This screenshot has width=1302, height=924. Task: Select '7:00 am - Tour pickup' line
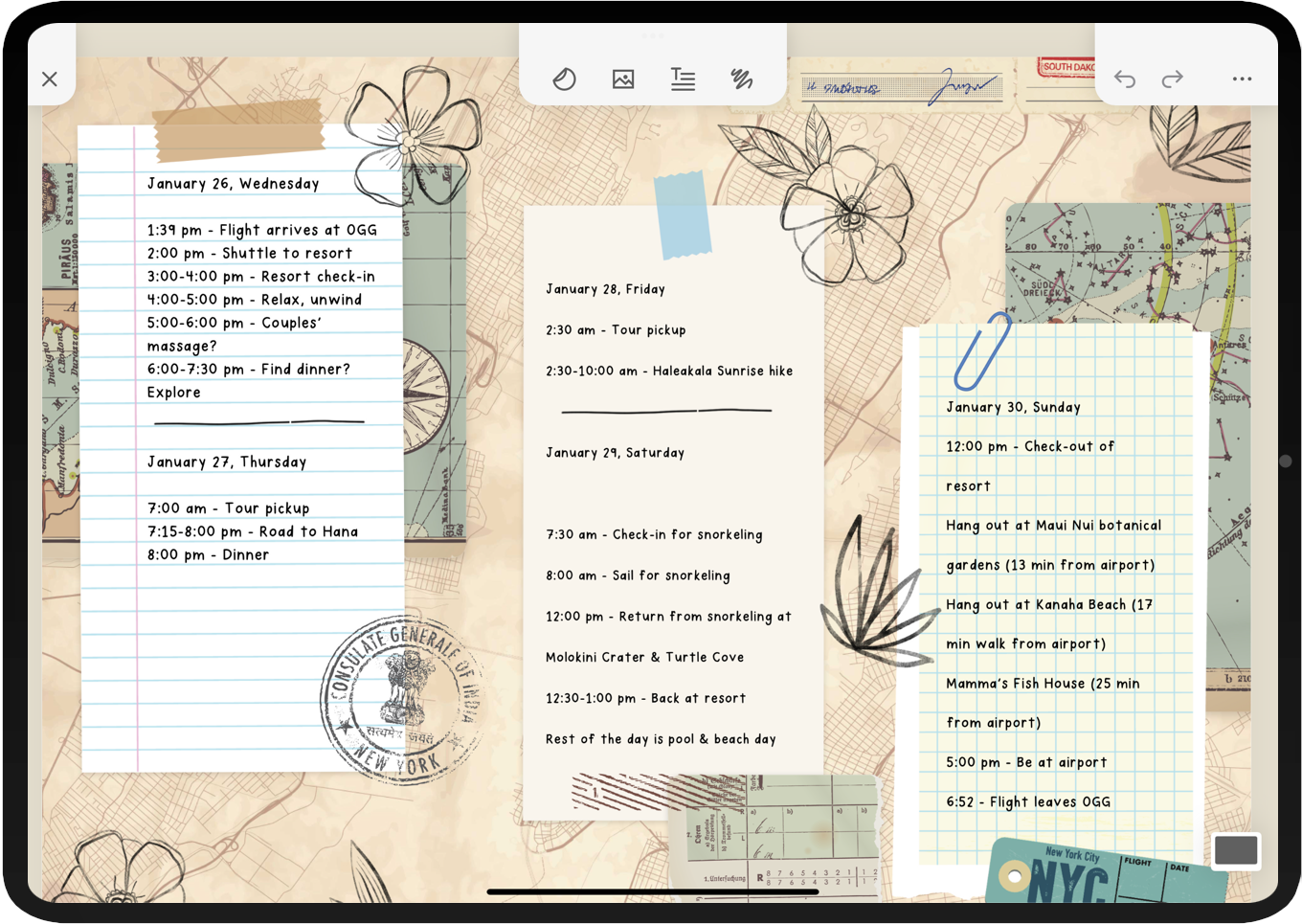click(x=228, y=508)
